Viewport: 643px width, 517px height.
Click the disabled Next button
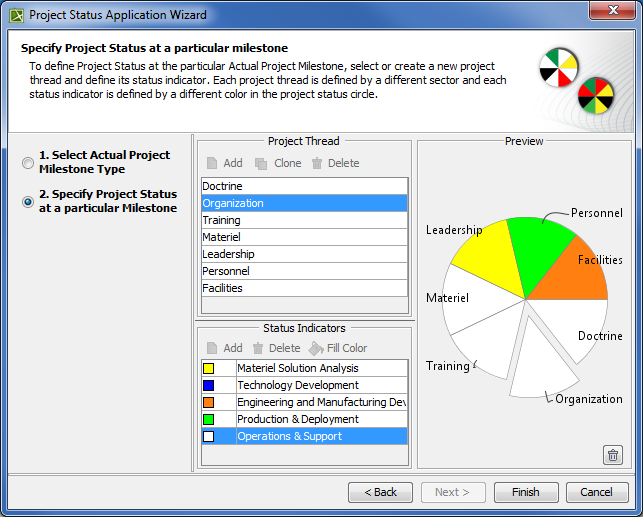click(453, 492)
